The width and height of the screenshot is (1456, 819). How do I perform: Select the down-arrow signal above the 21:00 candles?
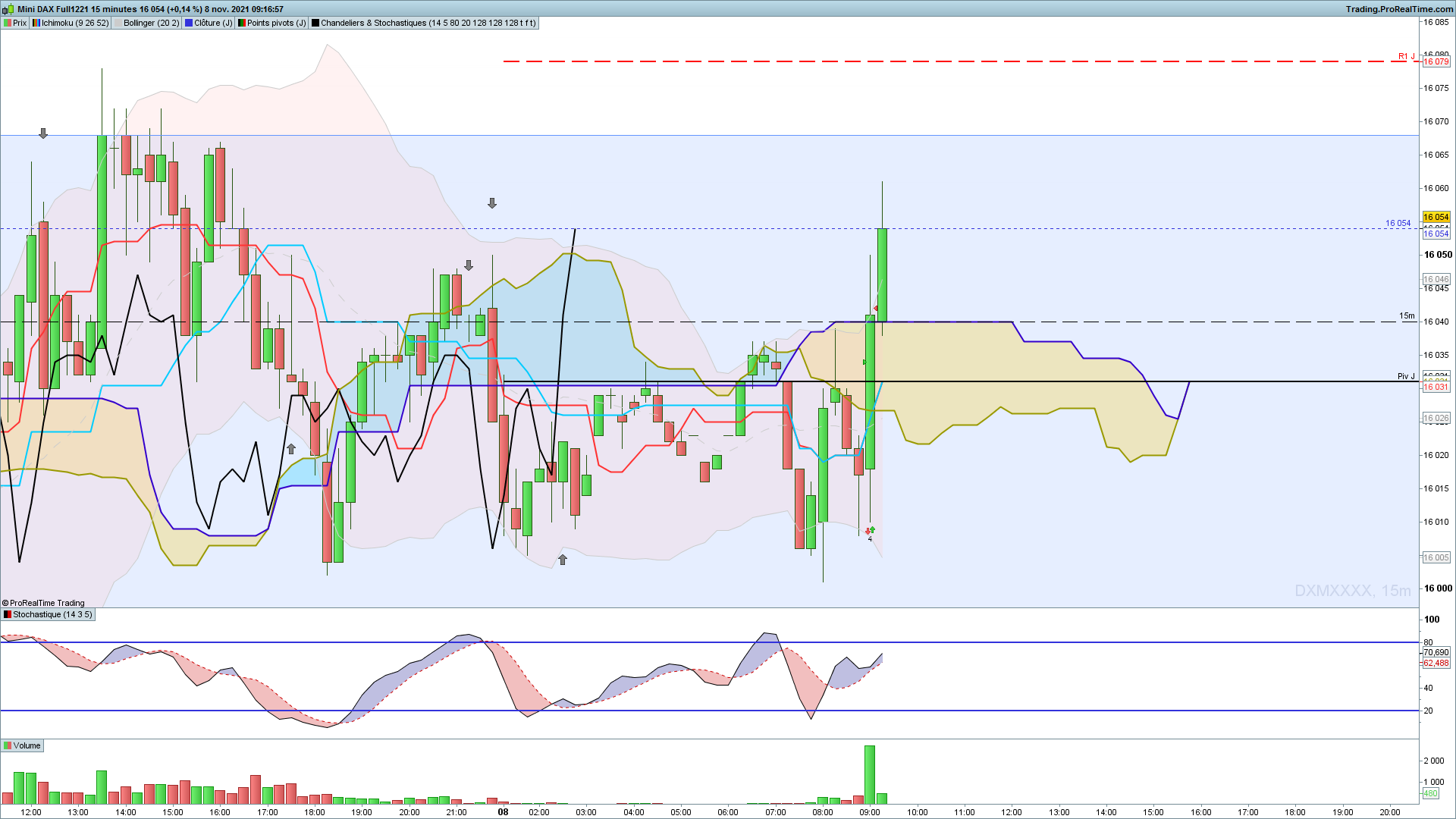tap(469, 265)
